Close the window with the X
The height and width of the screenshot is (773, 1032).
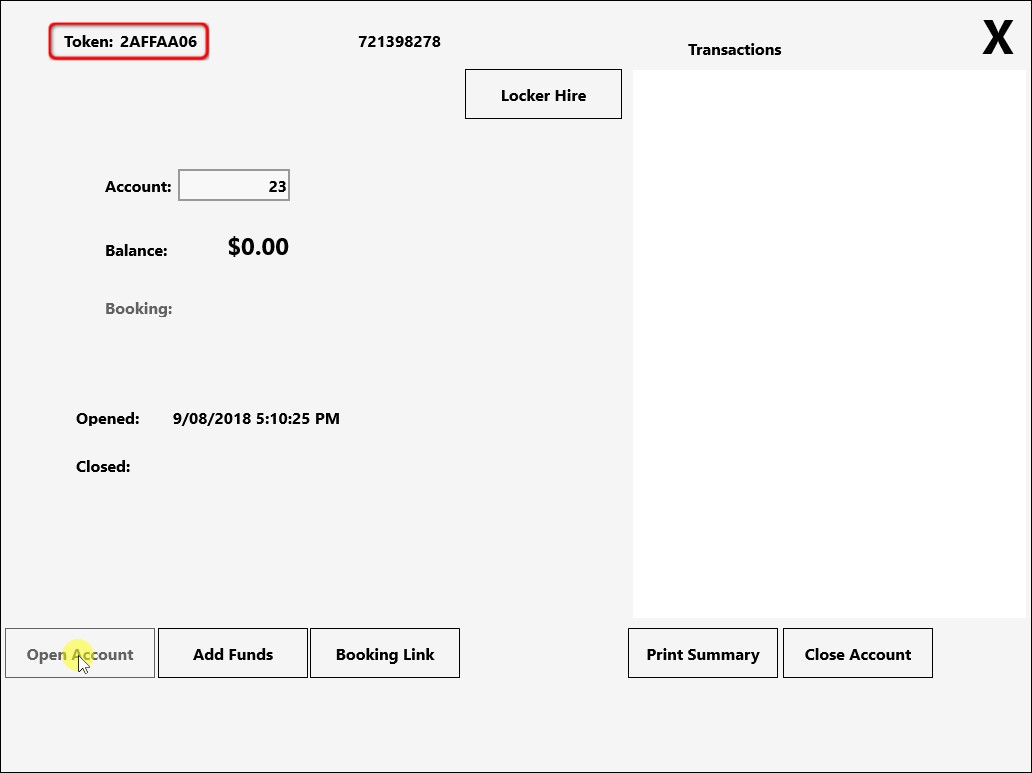(x=997, y=38)
